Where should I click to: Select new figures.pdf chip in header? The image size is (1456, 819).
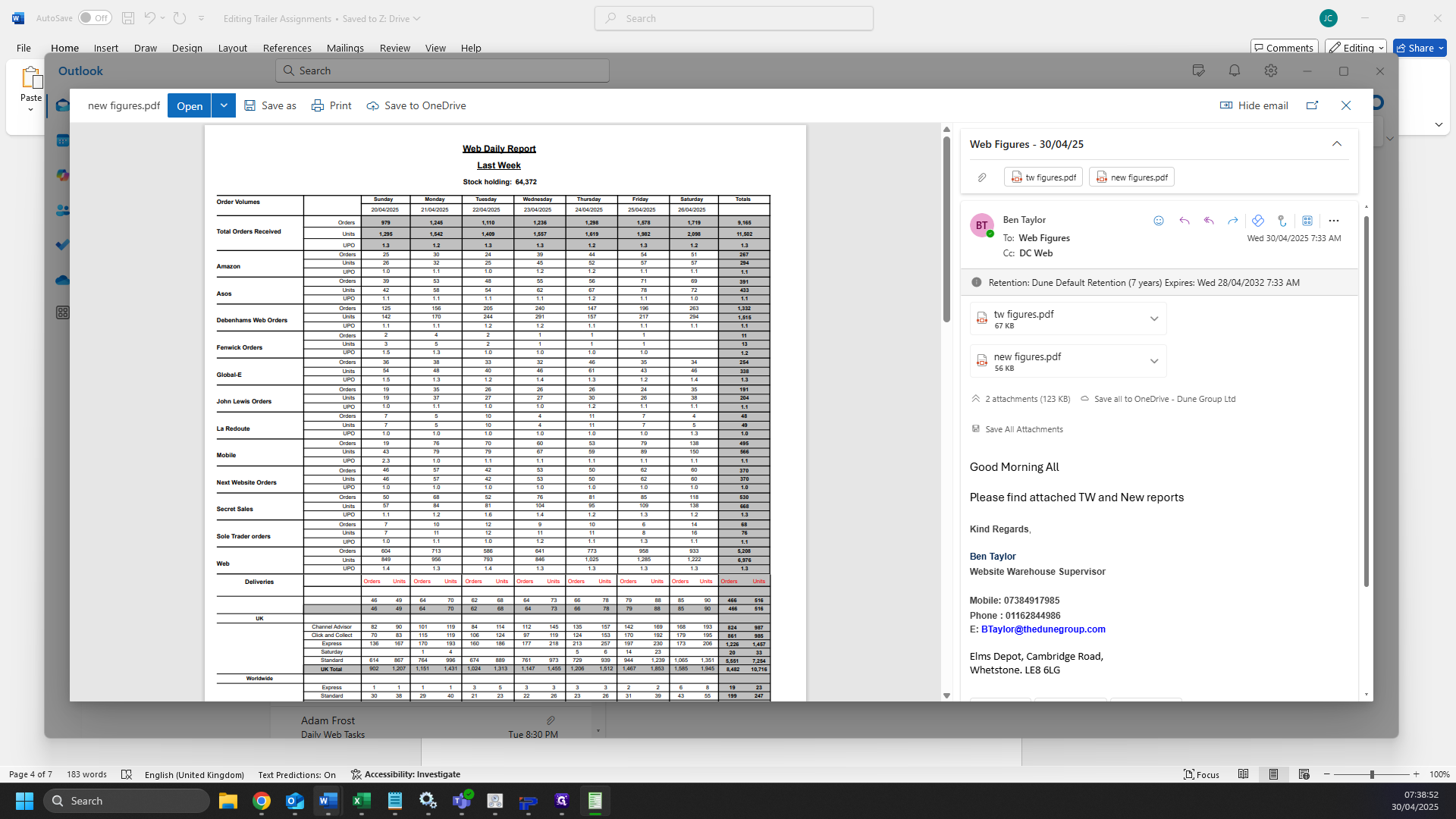[x=1131, y=177]
